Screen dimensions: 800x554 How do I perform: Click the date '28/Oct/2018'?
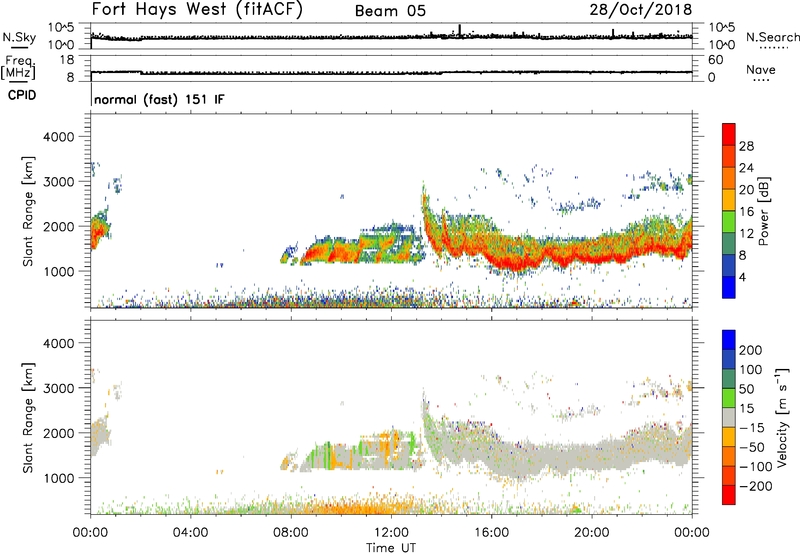[x=641, y=10]
